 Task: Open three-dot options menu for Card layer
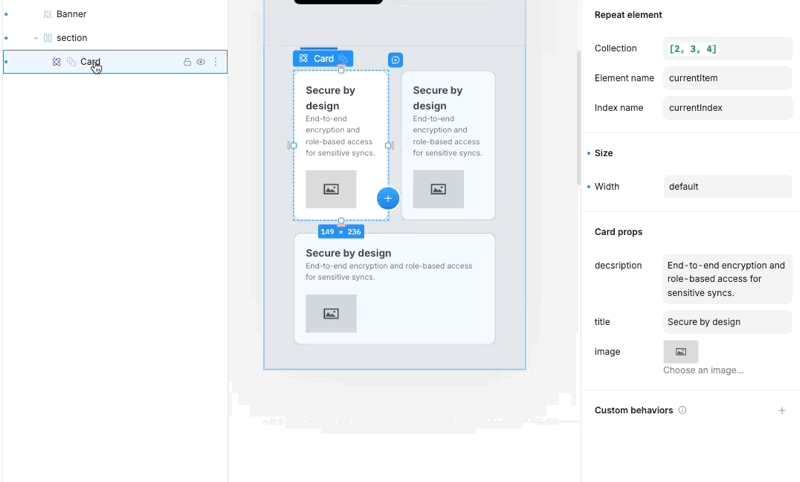point(215,62)
